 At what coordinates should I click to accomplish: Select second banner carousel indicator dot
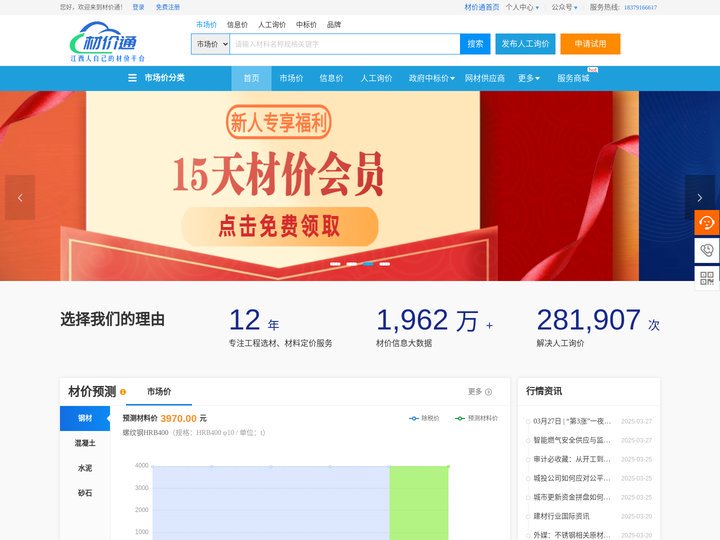[x=352, y=264]
